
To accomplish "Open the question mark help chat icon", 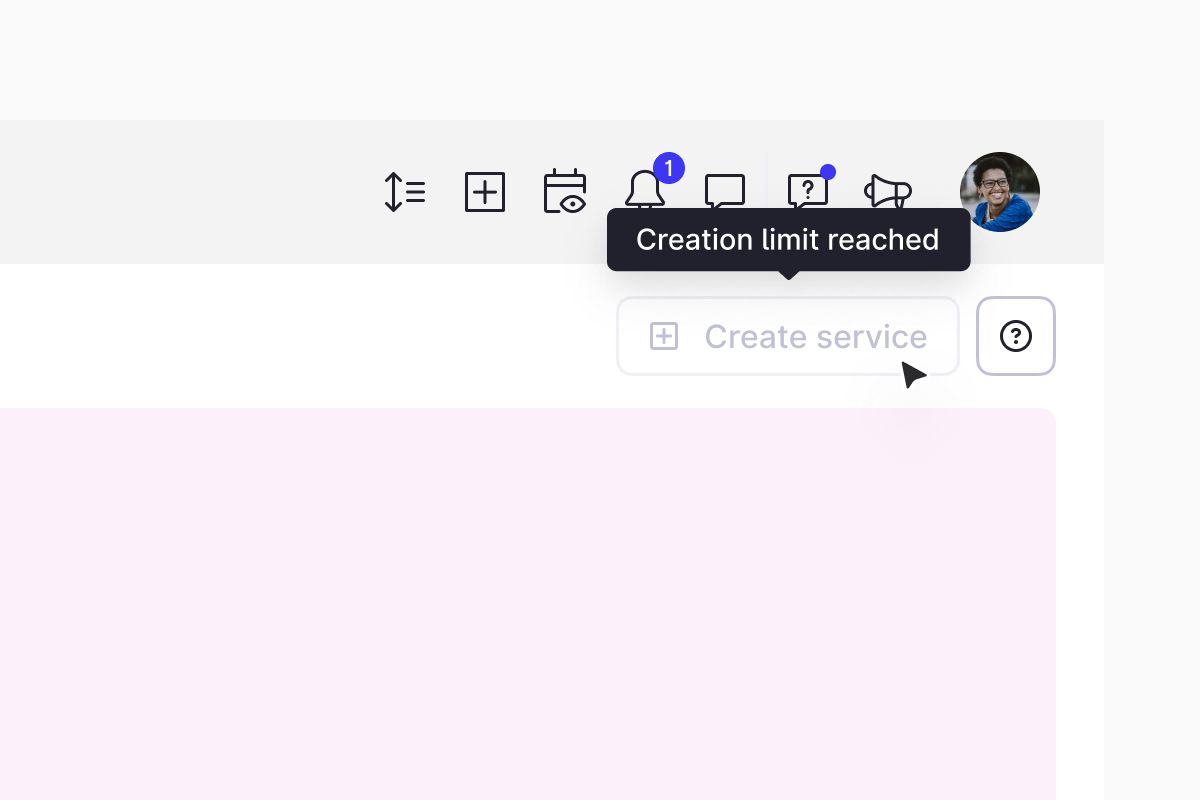I will [808, 191].
